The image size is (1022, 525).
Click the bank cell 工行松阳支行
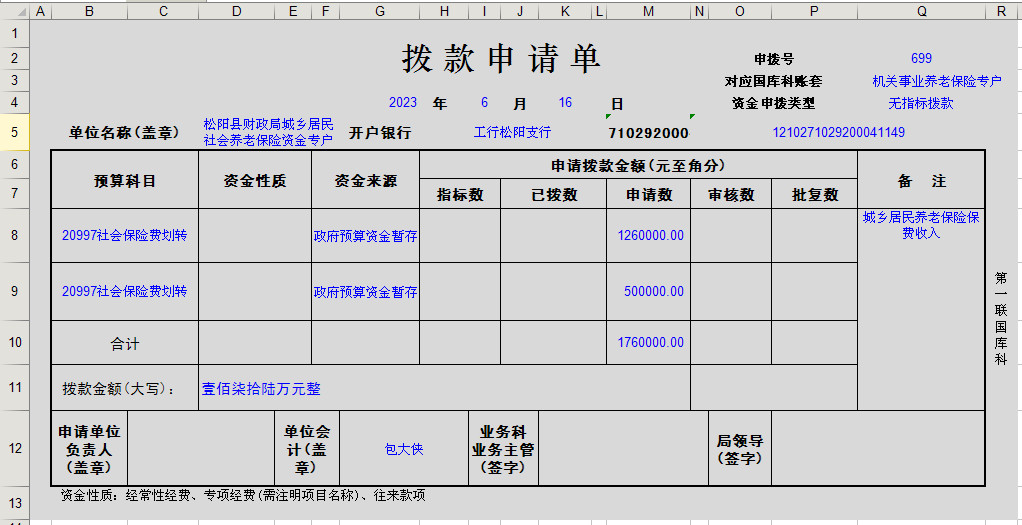pyautogui.click(x=512, y=132)
